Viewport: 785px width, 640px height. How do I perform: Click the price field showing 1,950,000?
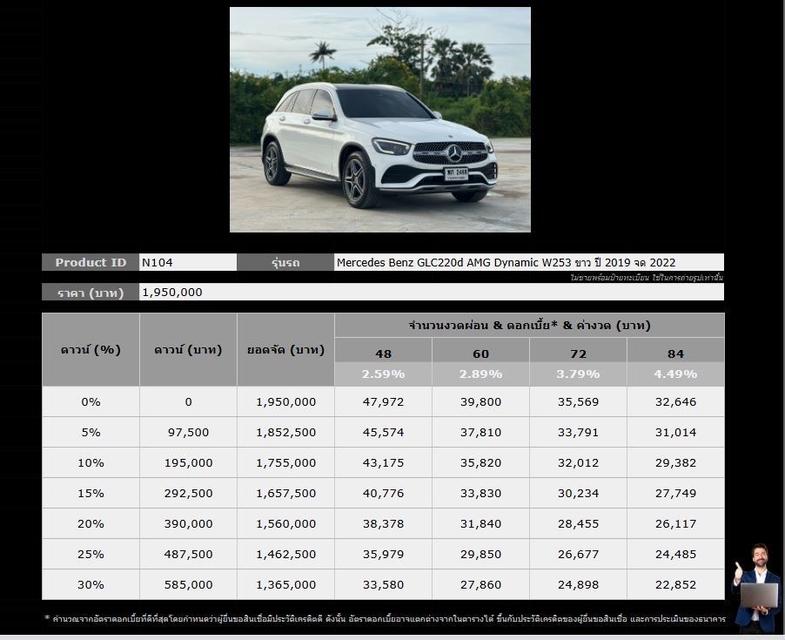pos(430,292)
